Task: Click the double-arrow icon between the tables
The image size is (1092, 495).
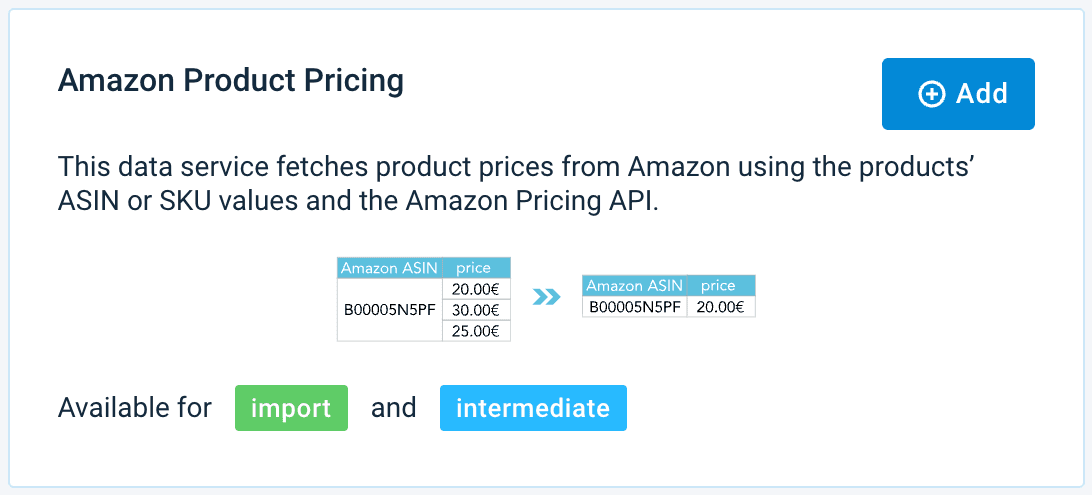Action: click(546, 297)
